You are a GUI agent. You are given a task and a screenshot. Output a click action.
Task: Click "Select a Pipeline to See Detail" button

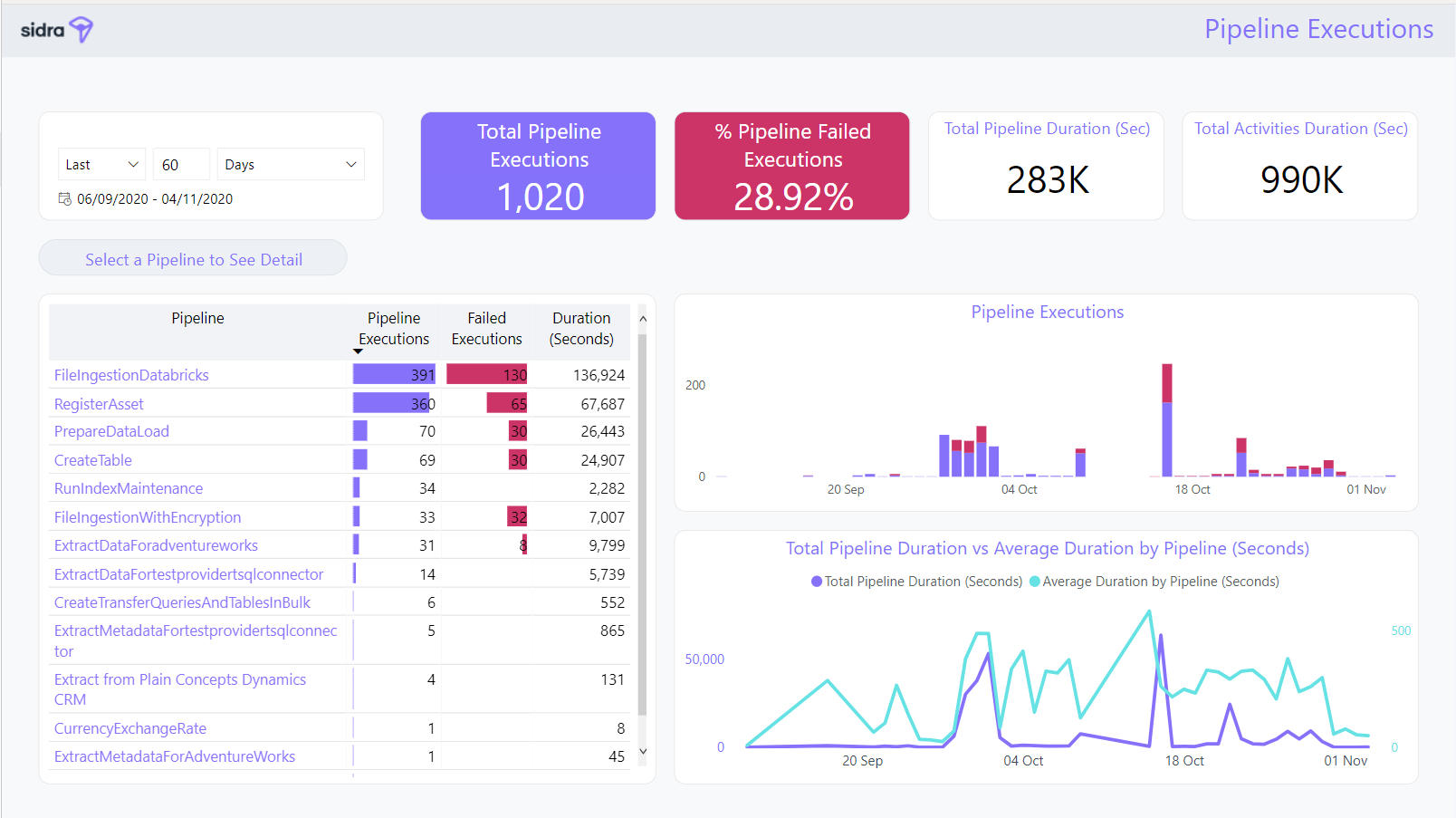(193, 259)
